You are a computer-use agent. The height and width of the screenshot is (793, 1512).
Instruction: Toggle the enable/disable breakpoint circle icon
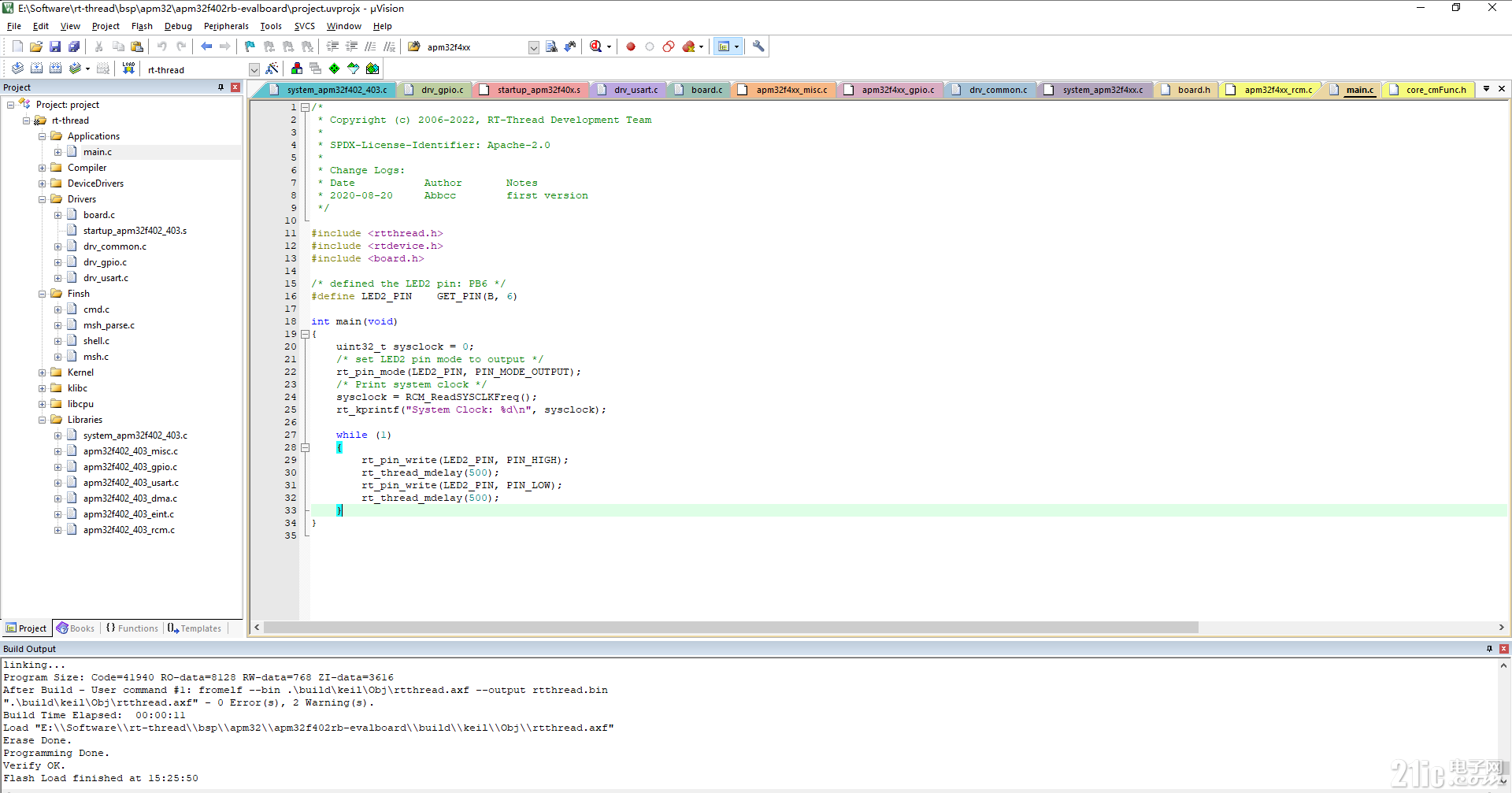(650, 46)
